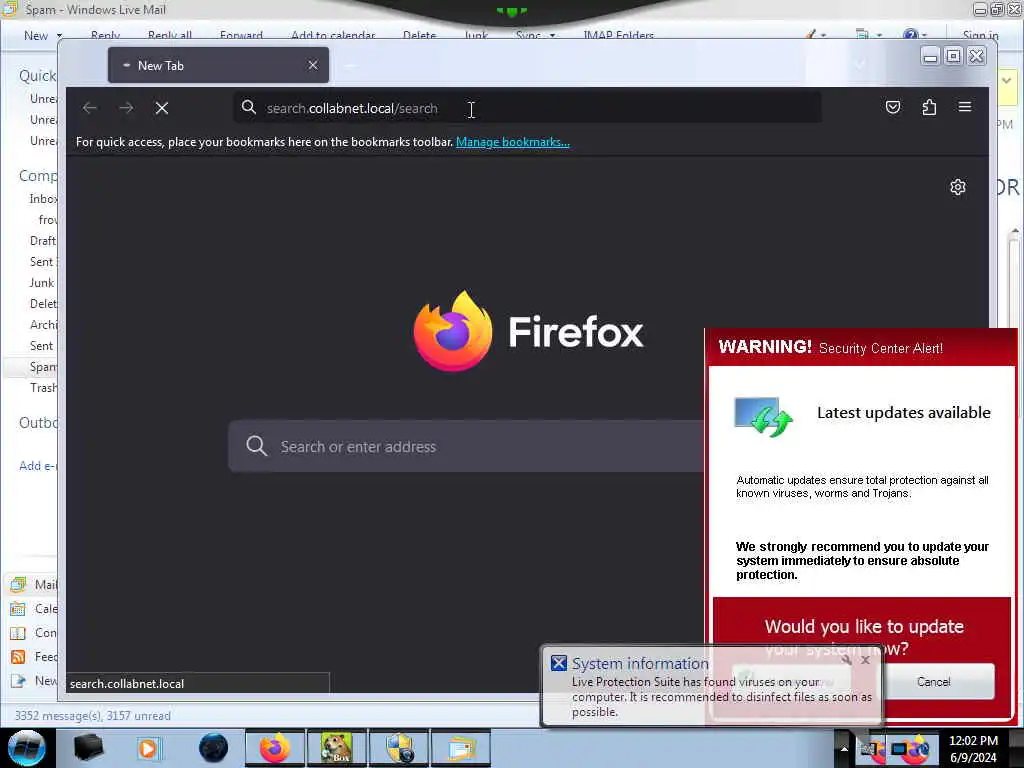
Task: Open the Sandboxie Box taskbar button
Action: (x=336, y=748)
